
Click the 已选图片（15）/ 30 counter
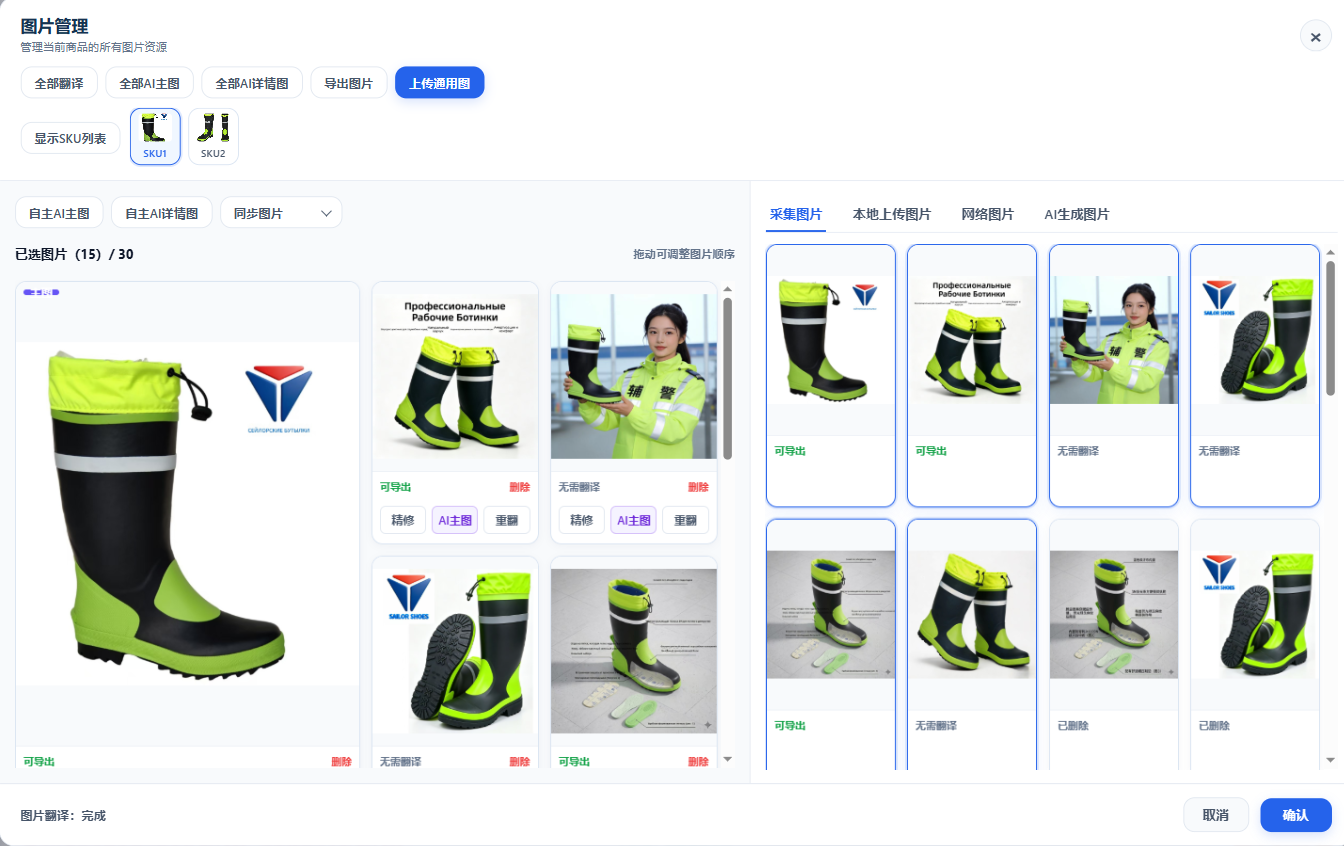coord(75,254)
